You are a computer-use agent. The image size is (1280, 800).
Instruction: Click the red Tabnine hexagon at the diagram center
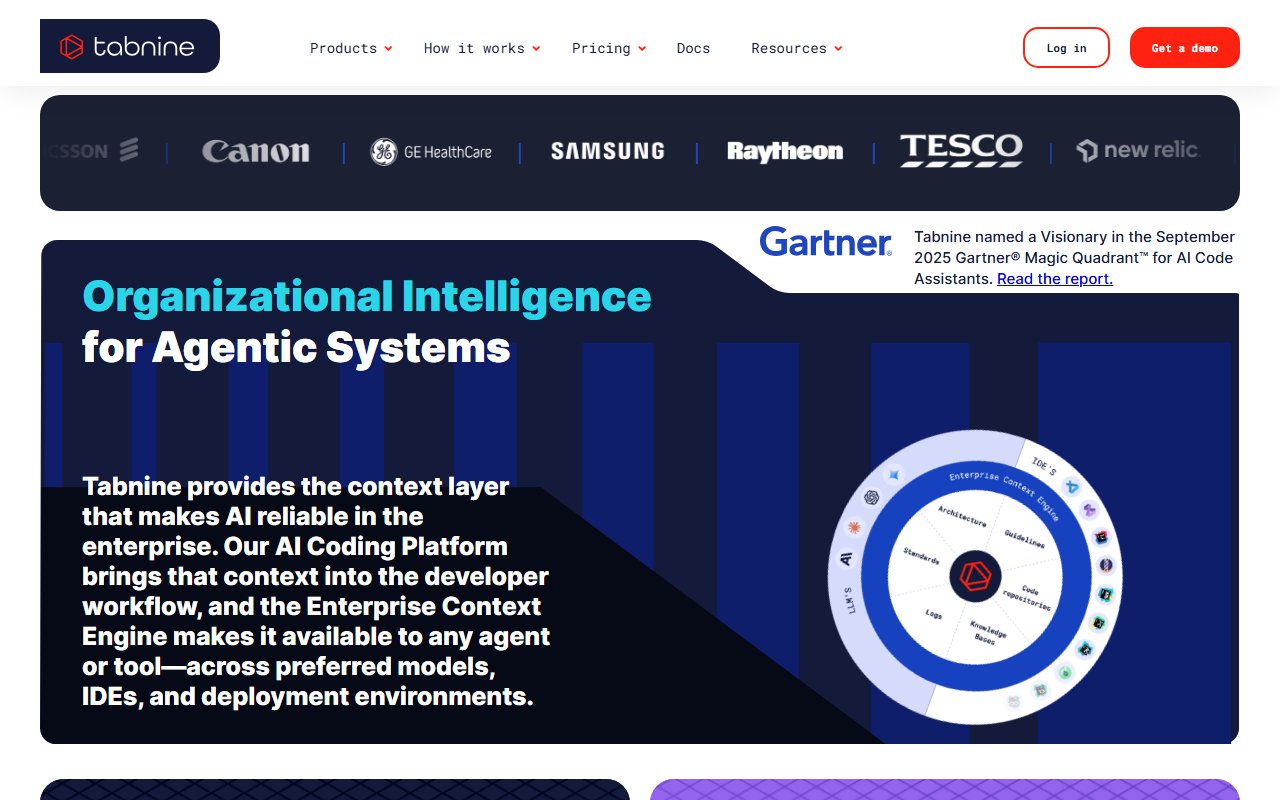tap(975, 577)
